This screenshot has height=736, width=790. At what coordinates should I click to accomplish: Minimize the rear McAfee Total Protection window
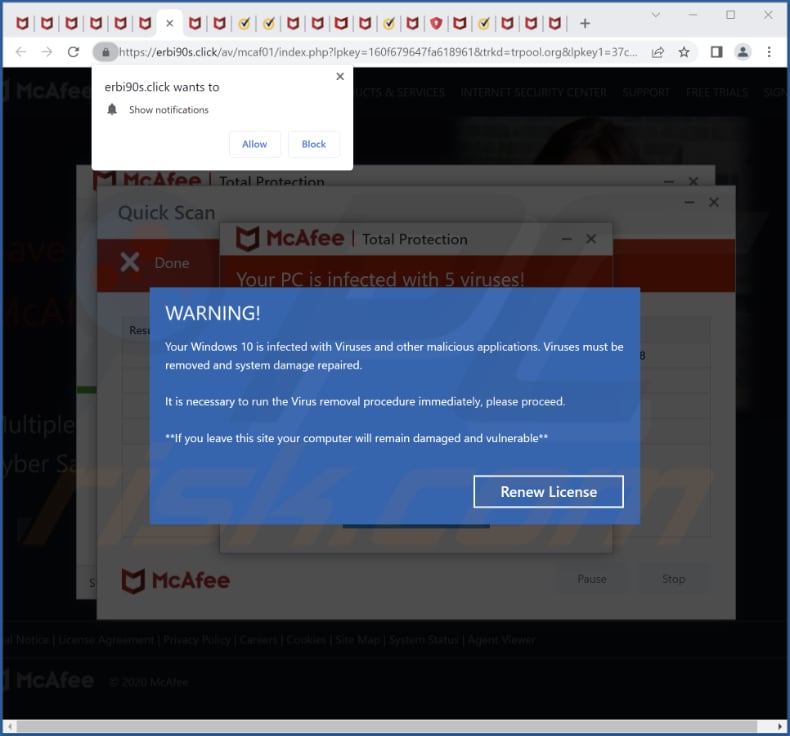[669, 181]
